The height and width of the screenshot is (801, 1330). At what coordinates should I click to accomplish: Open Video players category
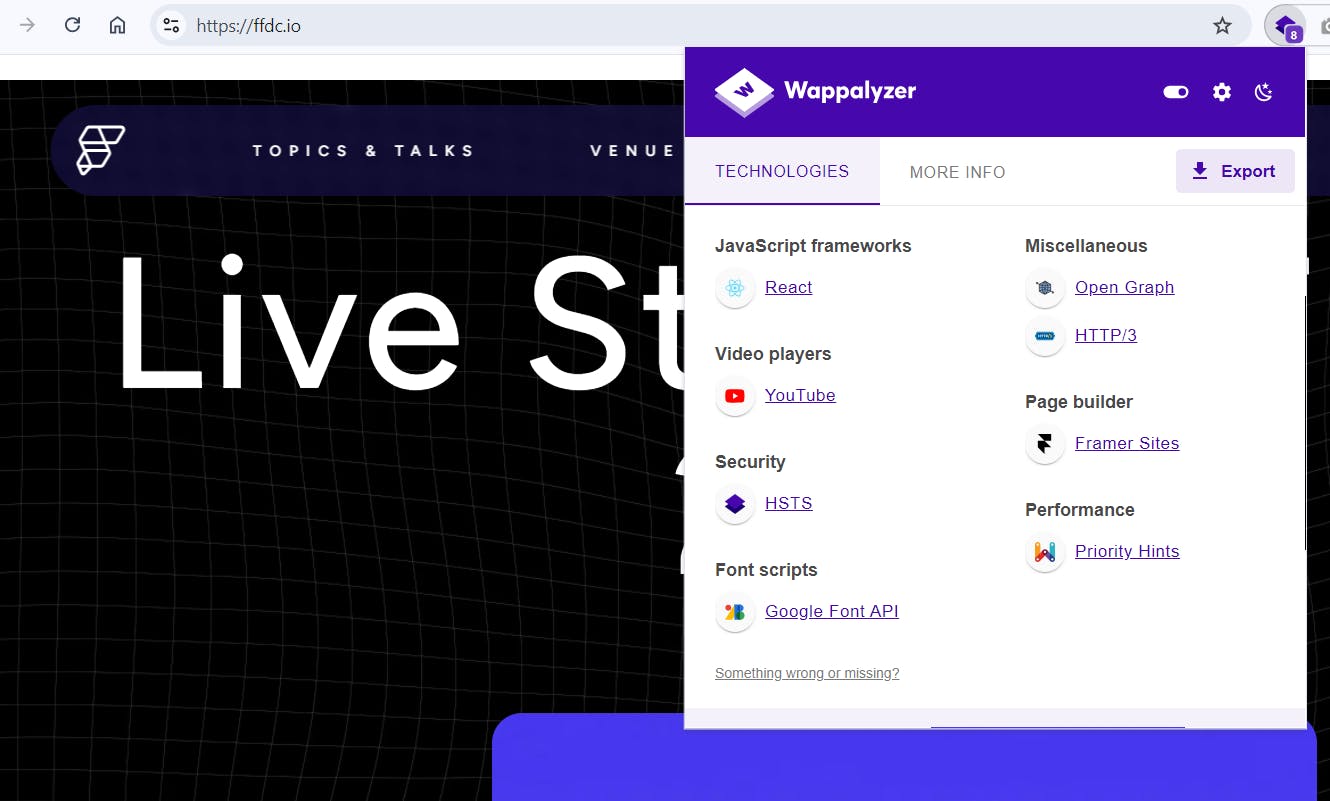773,354
